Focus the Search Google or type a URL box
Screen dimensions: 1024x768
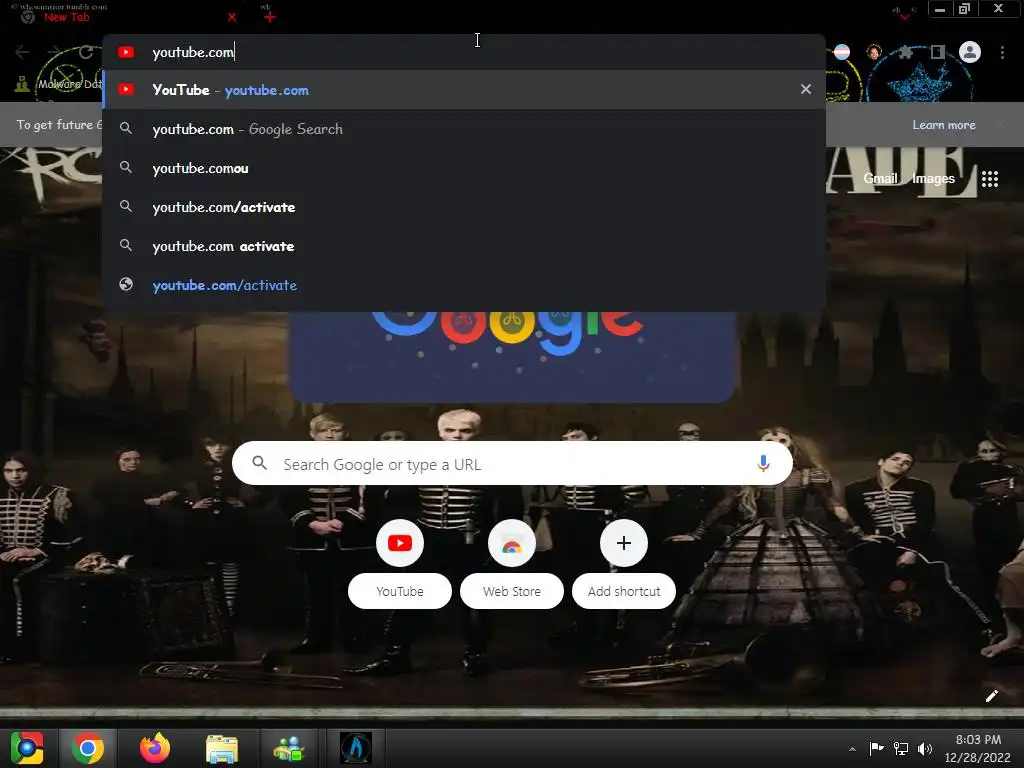point(513,464)
